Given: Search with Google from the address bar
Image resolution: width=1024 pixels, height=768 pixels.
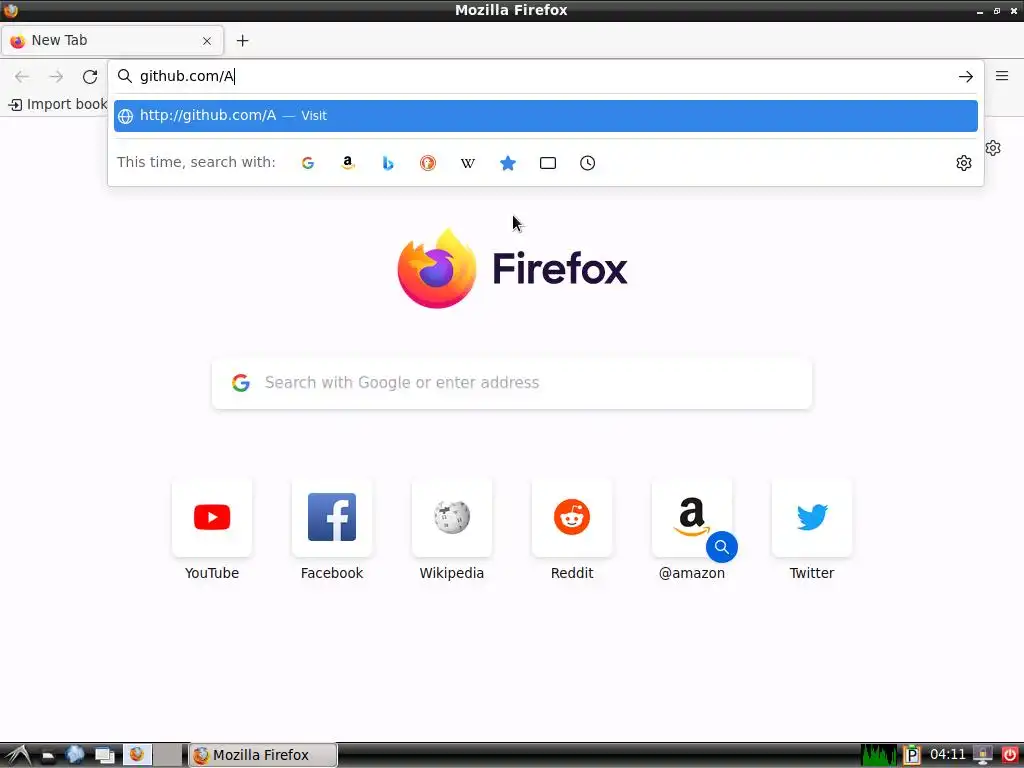Looking at the screenshot, I should 308,163.
